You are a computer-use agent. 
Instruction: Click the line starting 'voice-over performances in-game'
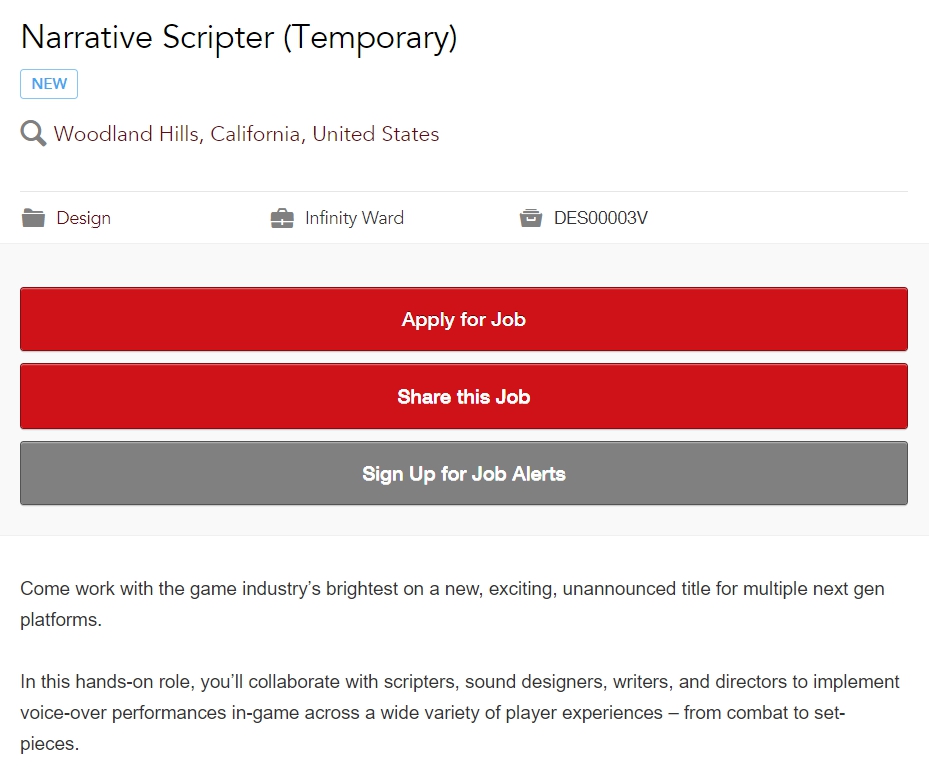click(433, 713)
